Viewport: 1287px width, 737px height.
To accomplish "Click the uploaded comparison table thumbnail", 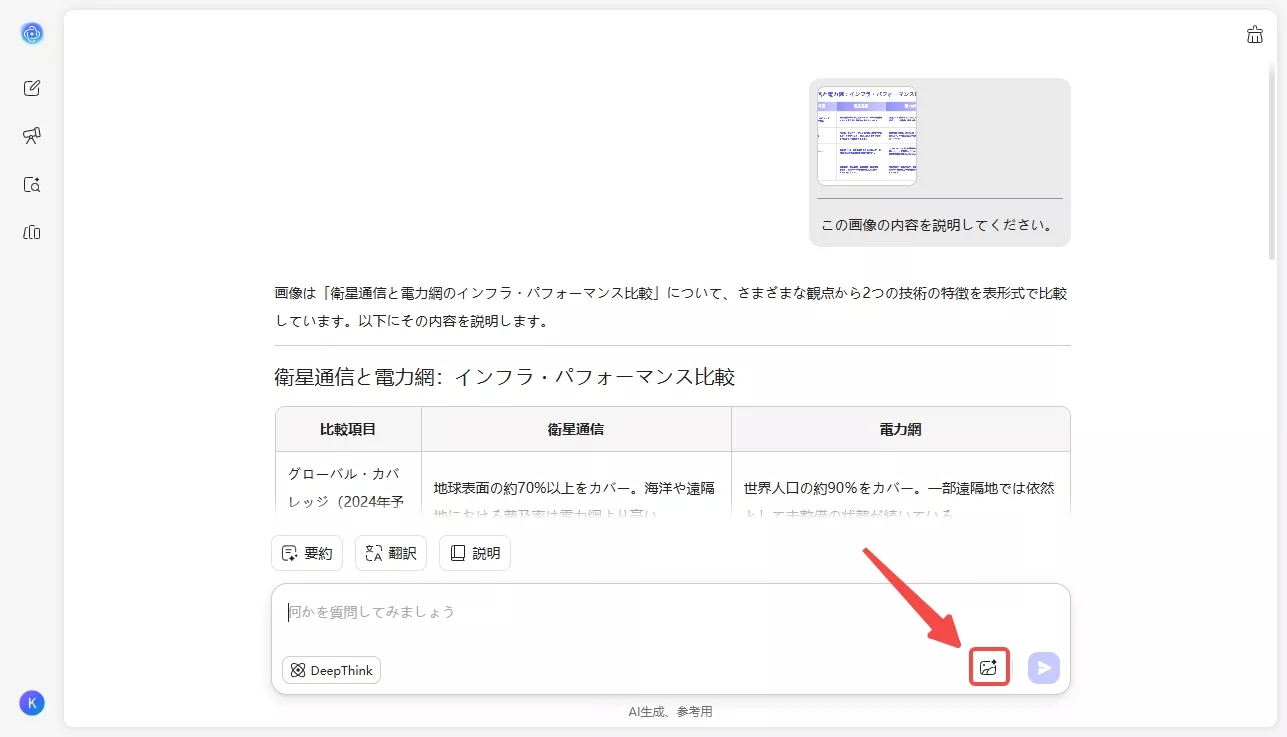I will tap(866, 135).
